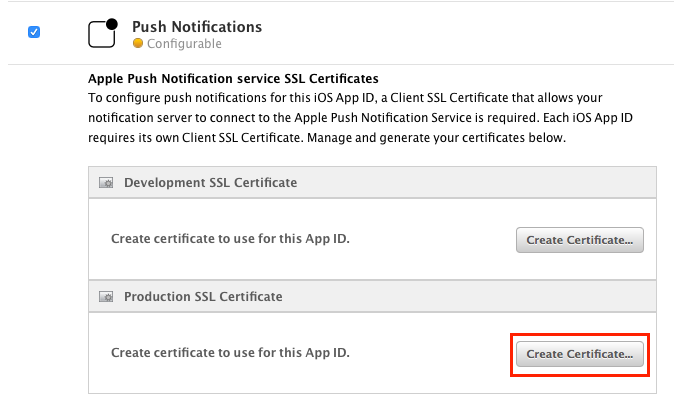This screenshot has width=674, height=406.
Task: Click 'Manage and generate your certificates below' sentence
Action: [x=436, y=138]
